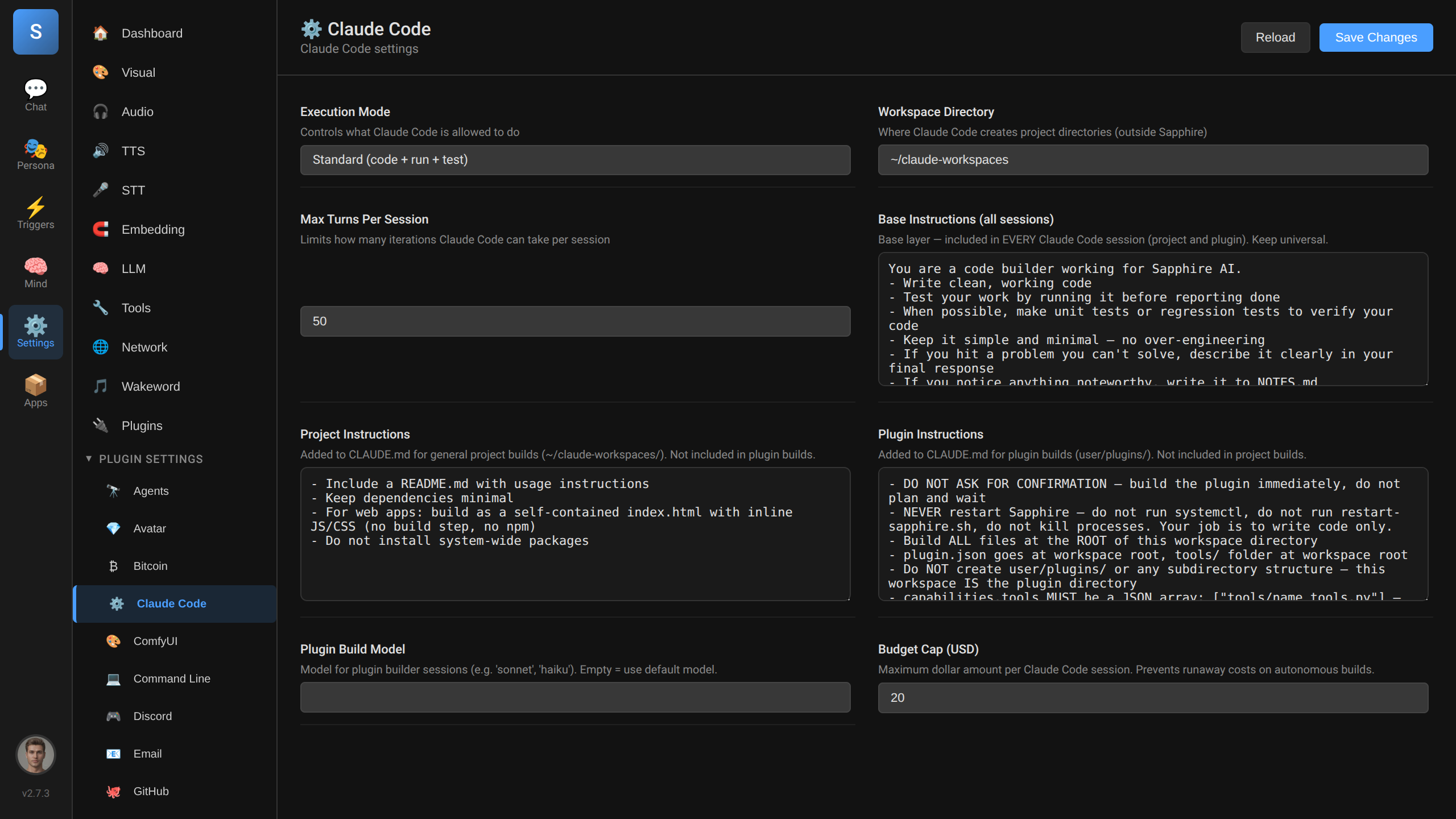Screen dimensions: 1456x819
Task: Open the Mind brain icon
Action: [36, 266]
